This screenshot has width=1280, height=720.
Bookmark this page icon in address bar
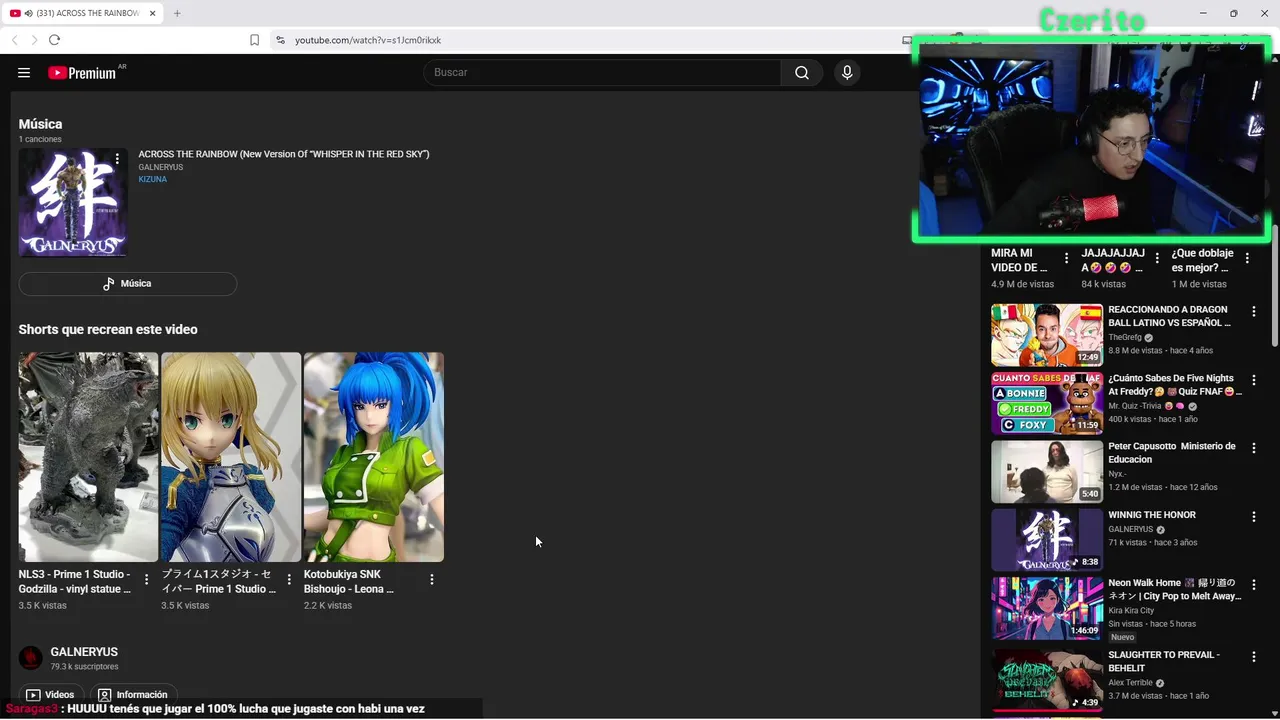(254, 40)
